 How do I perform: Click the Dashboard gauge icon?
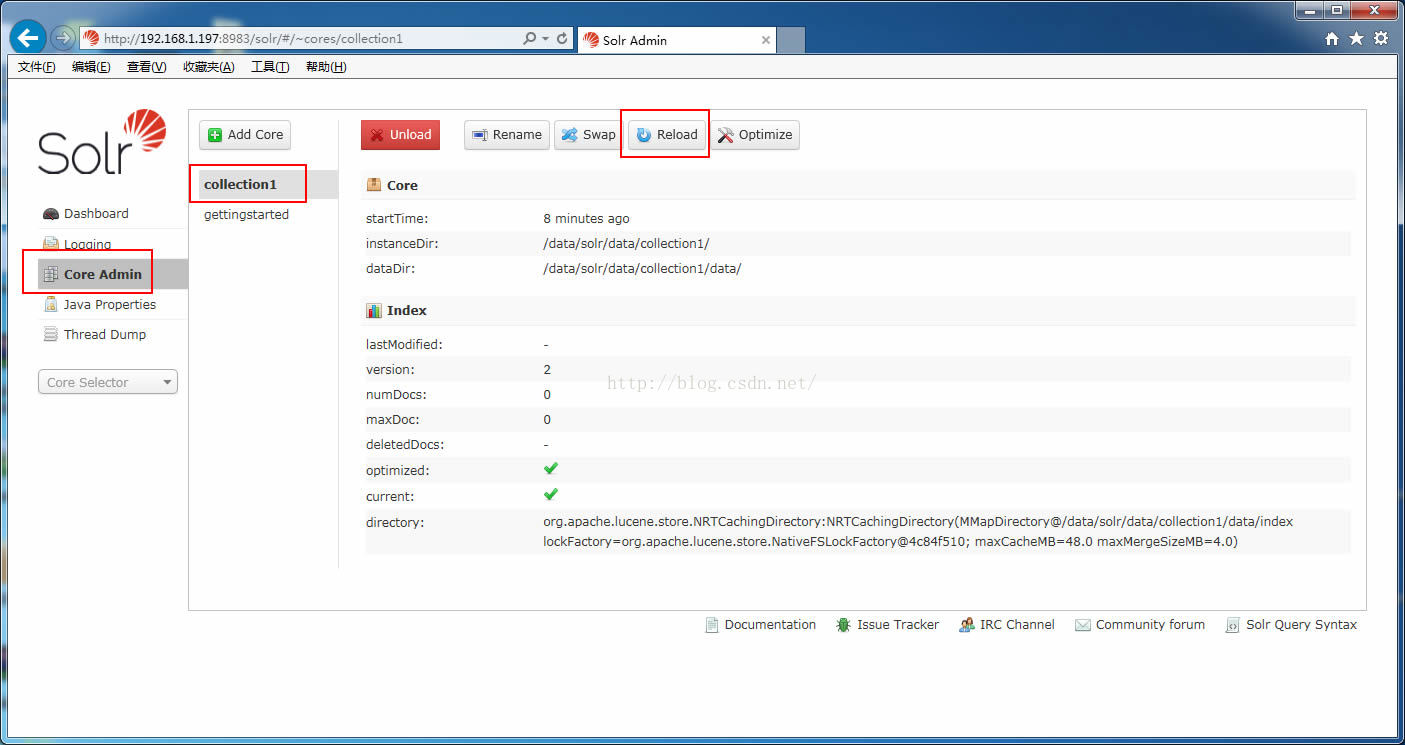click(51, 214)
